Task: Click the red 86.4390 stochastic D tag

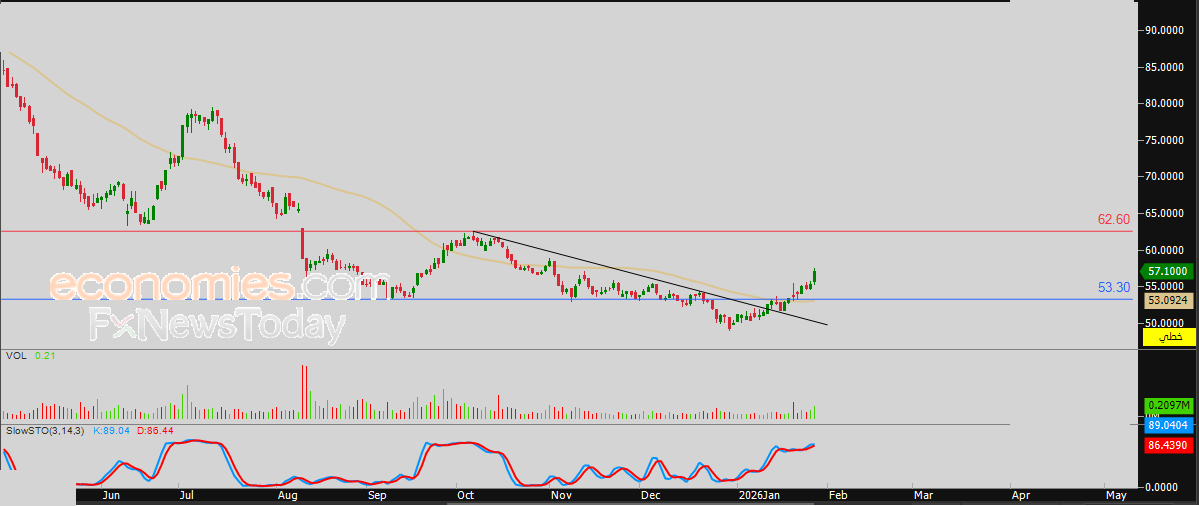Action: click(1168, 443)
